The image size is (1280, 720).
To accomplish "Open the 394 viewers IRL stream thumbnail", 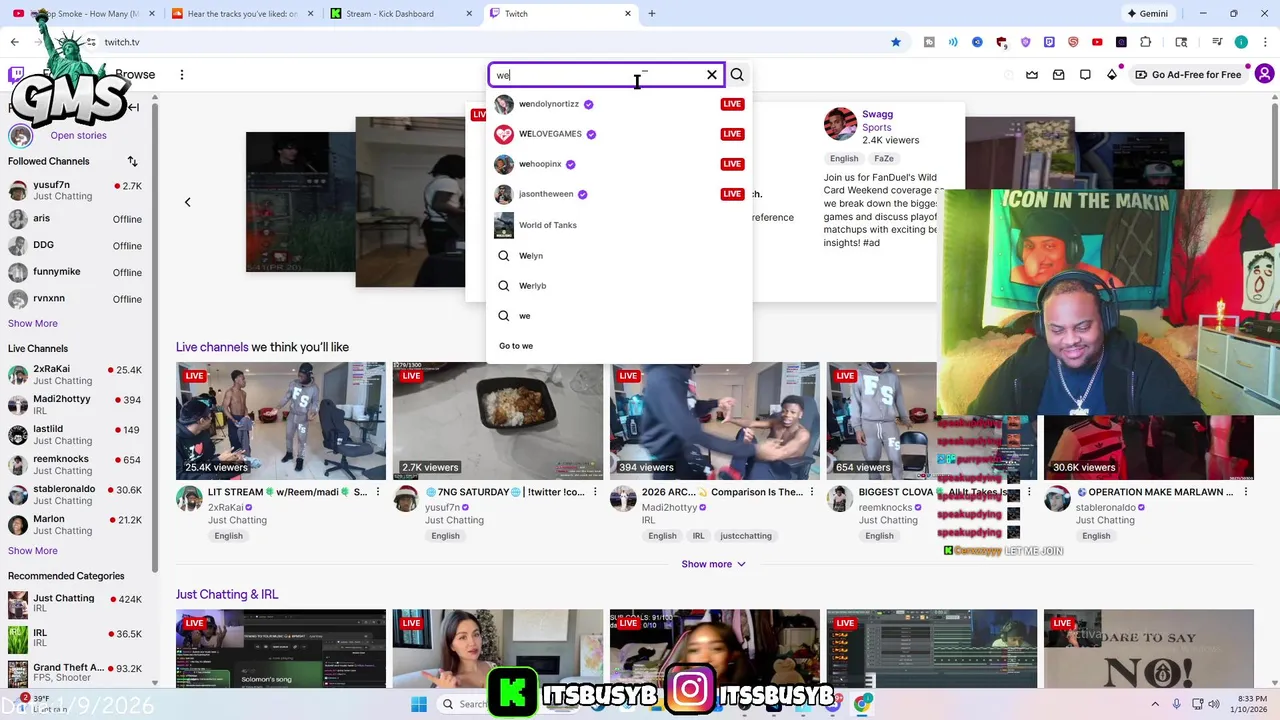I will click(x=714, y=422).
